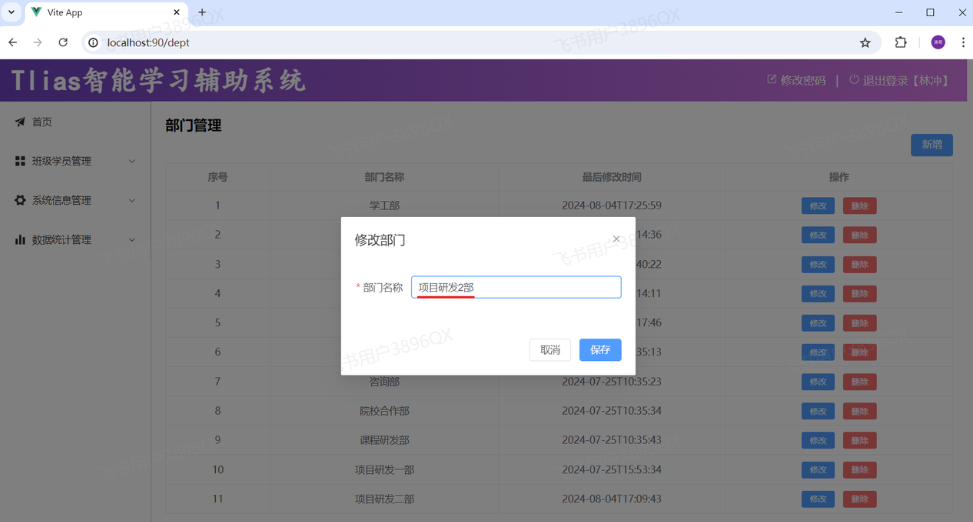Click chevron beside 系统信息管理

click(132, 200)
